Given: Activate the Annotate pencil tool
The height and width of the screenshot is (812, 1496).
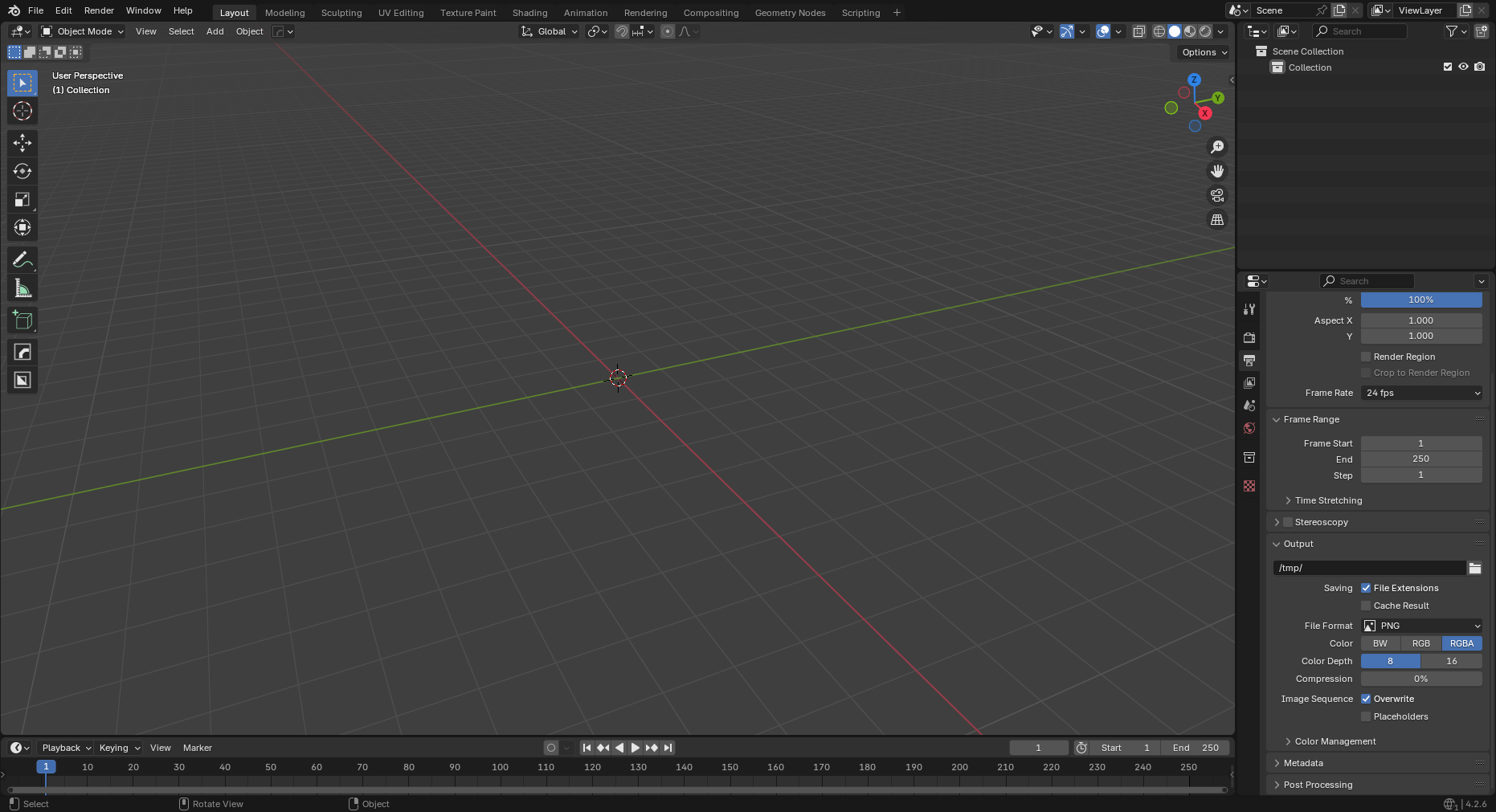Looking at the screenshot, I should pos(22,259).
